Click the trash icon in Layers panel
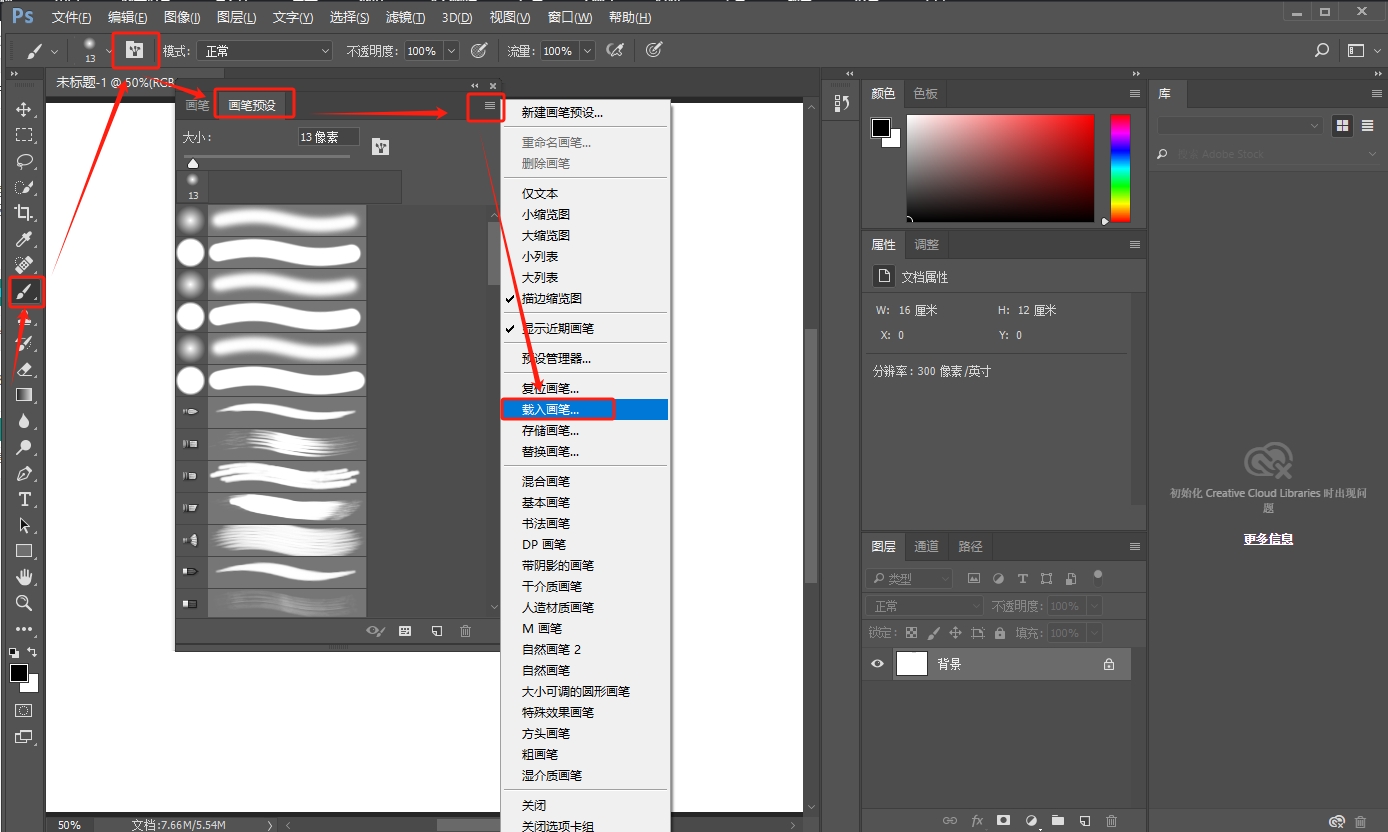 (1111, 821)
